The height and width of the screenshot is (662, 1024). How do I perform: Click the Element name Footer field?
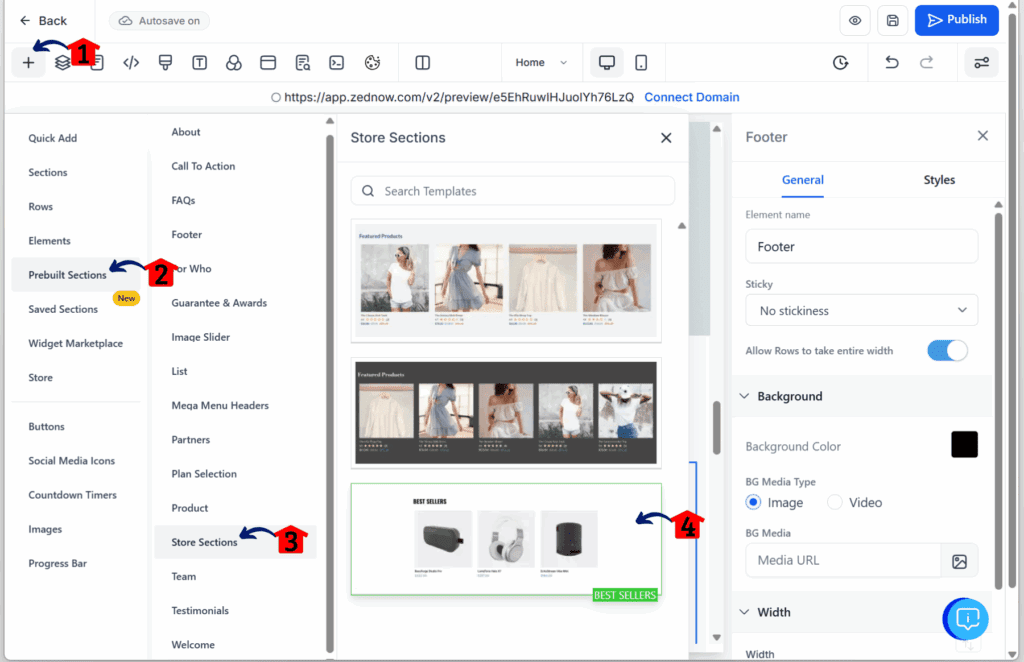point(861,246)
